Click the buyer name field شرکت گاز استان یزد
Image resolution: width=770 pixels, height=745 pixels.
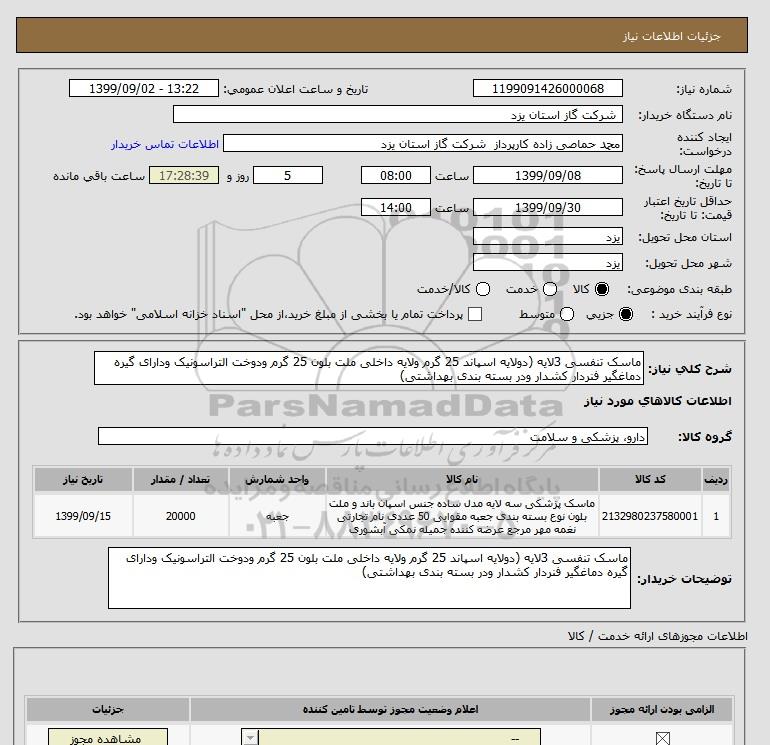tap(398, 114)
